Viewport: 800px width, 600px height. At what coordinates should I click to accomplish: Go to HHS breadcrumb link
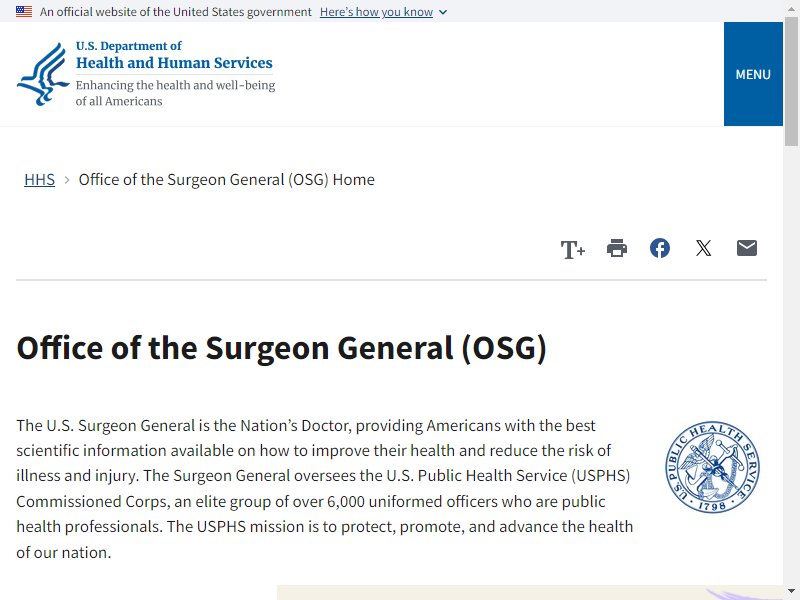pyautogui.click(x=39, y=180)
